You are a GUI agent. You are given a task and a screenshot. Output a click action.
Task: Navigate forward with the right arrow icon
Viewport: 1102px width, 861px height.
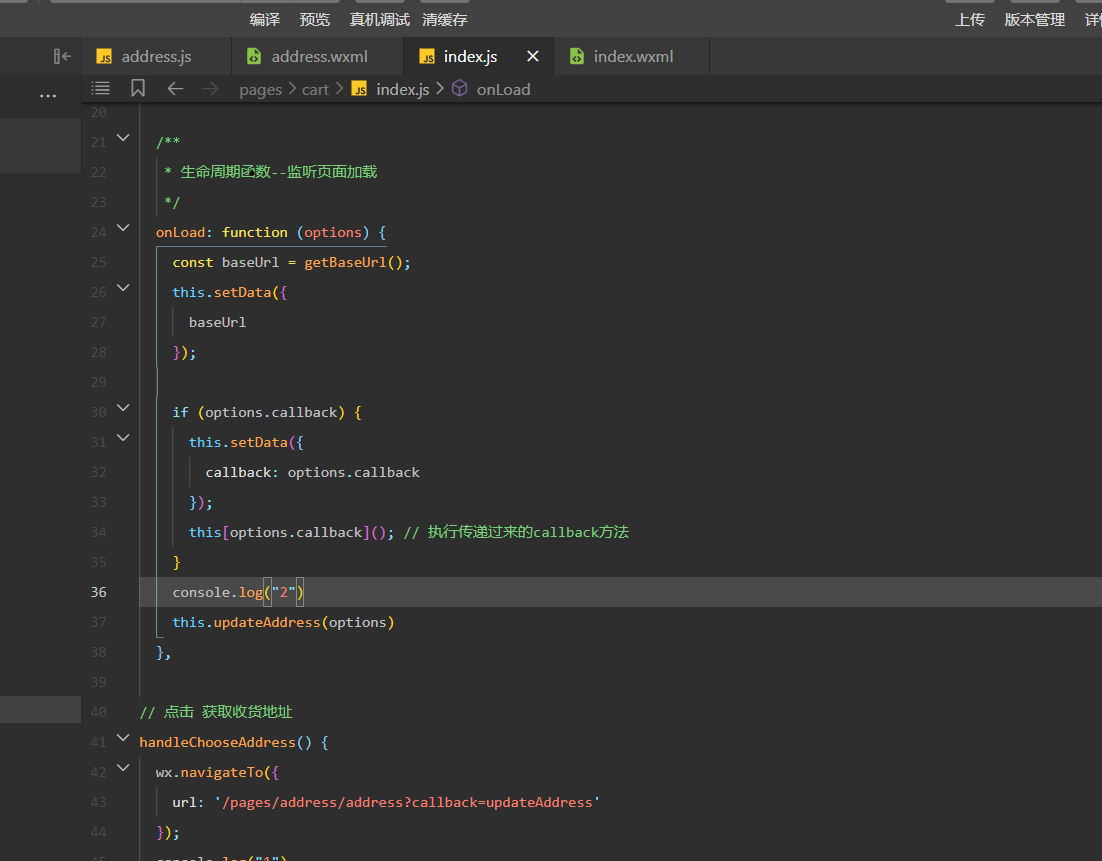pos(210,89)
